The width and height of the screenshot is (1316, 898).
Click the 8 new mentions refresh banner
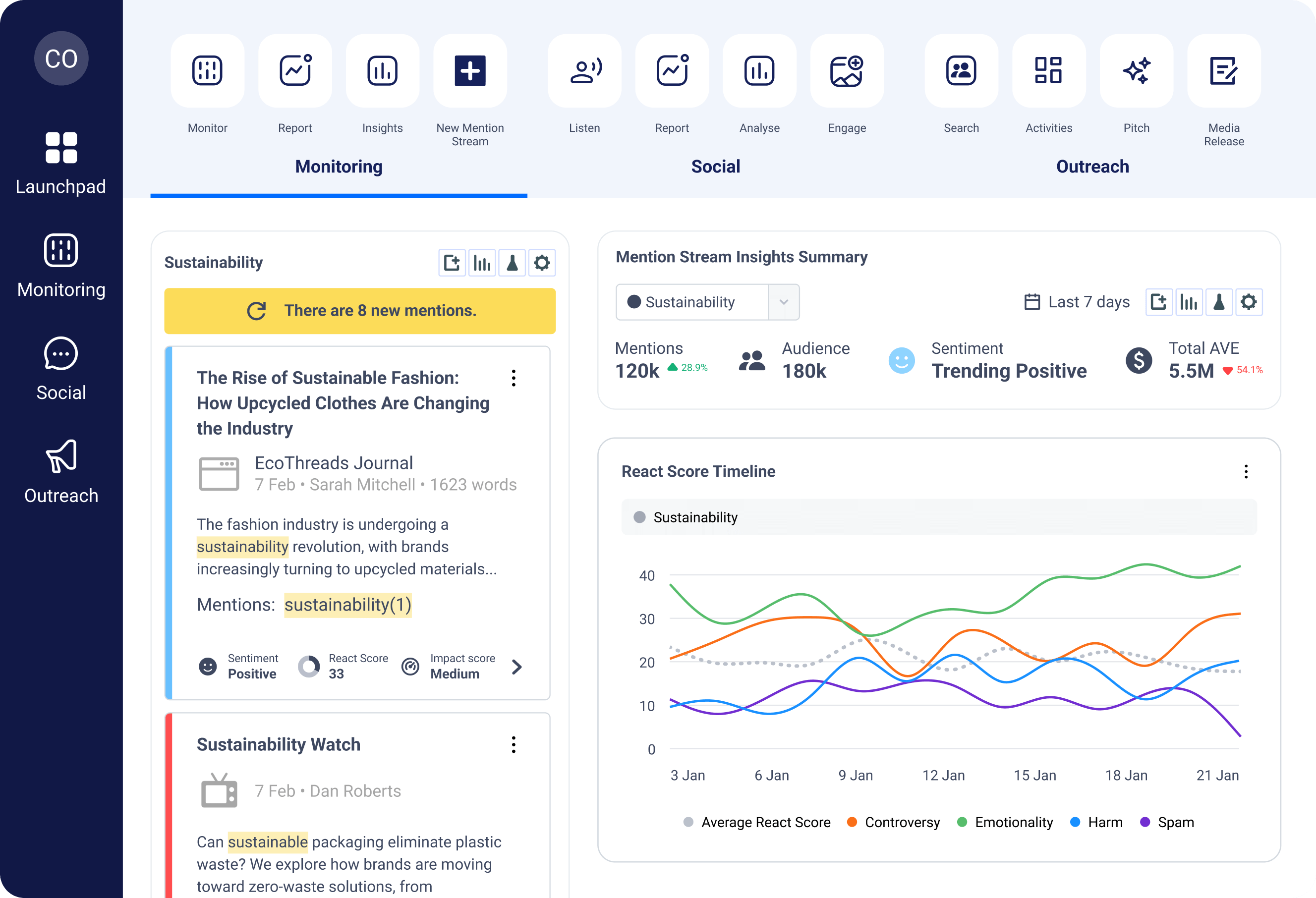pyautogui.click(x=359, y=311)
